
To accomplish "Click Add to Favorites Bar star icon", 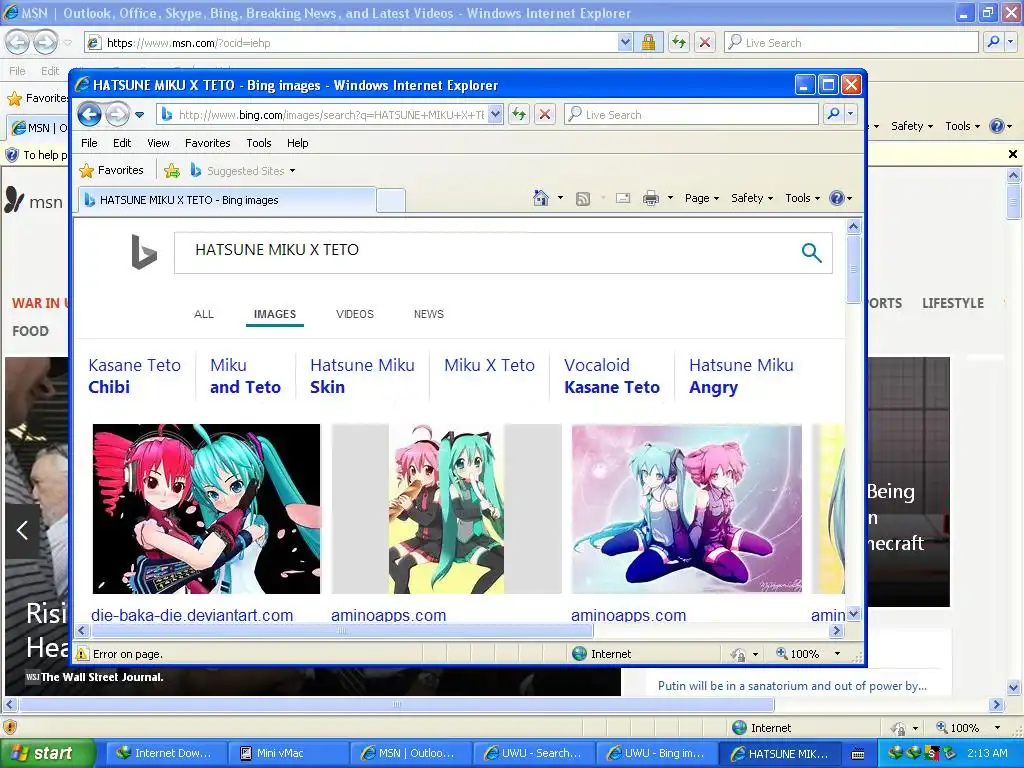I will click(172, 171).
